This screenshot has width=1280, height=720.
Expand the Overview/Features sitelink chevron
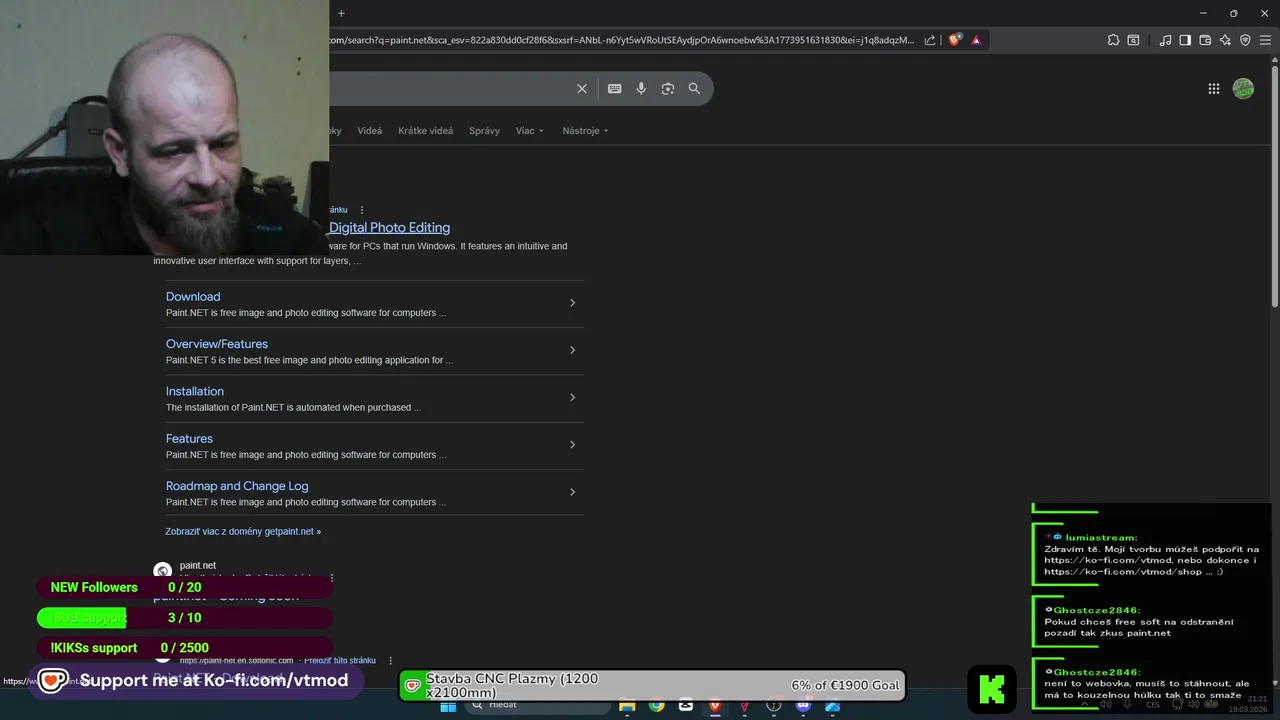pos(572,350)
